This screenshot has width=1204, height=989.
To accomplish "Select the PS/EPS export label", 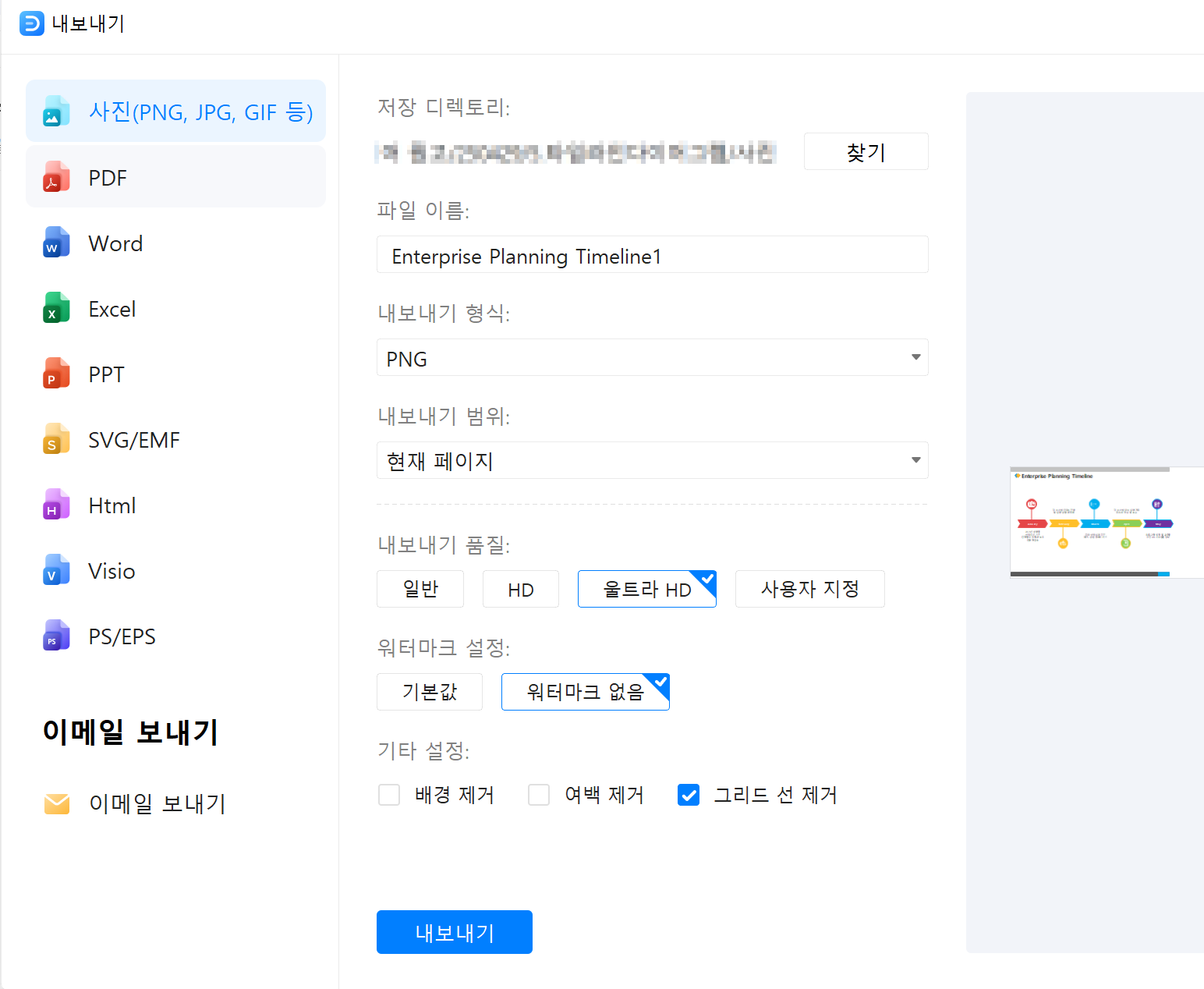I will [122, 636].
